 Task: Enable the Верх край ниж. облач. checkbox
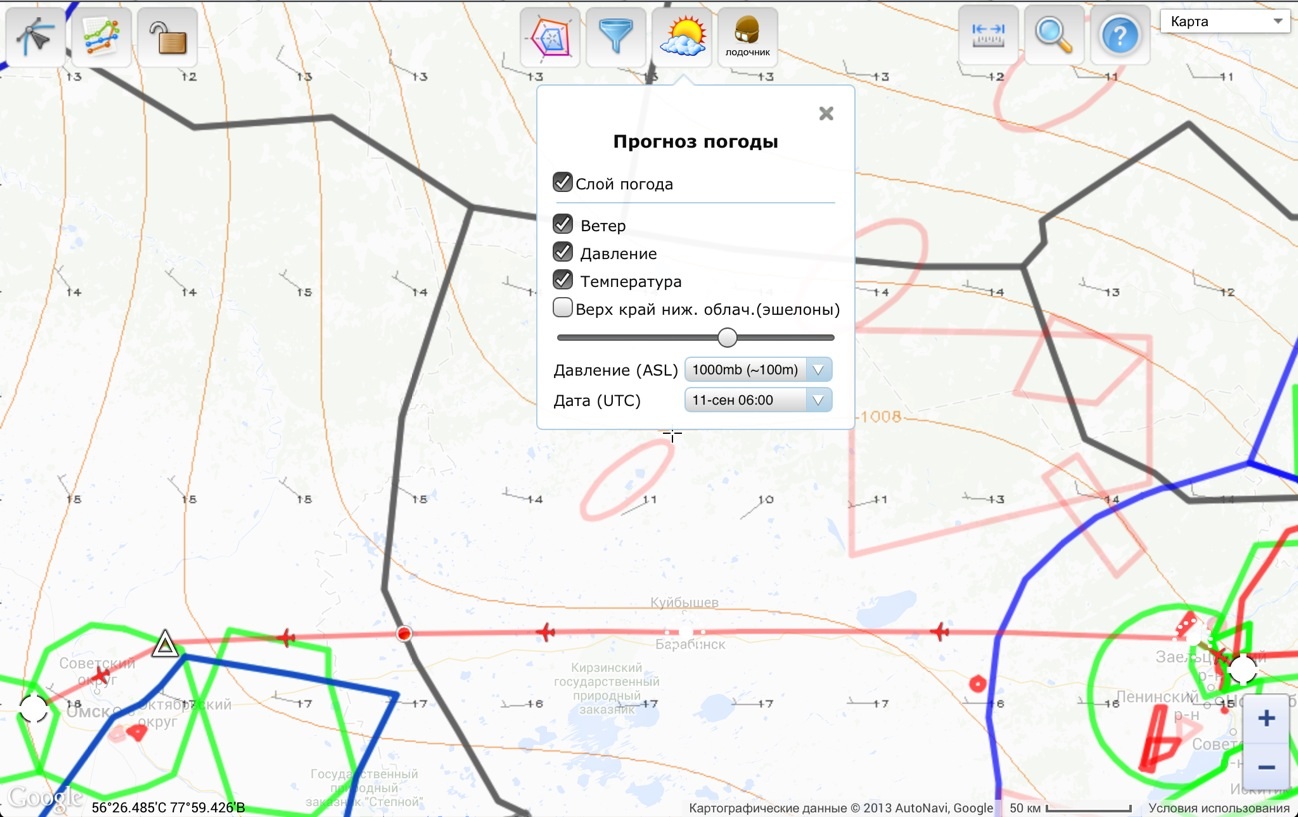pos(563,308)
